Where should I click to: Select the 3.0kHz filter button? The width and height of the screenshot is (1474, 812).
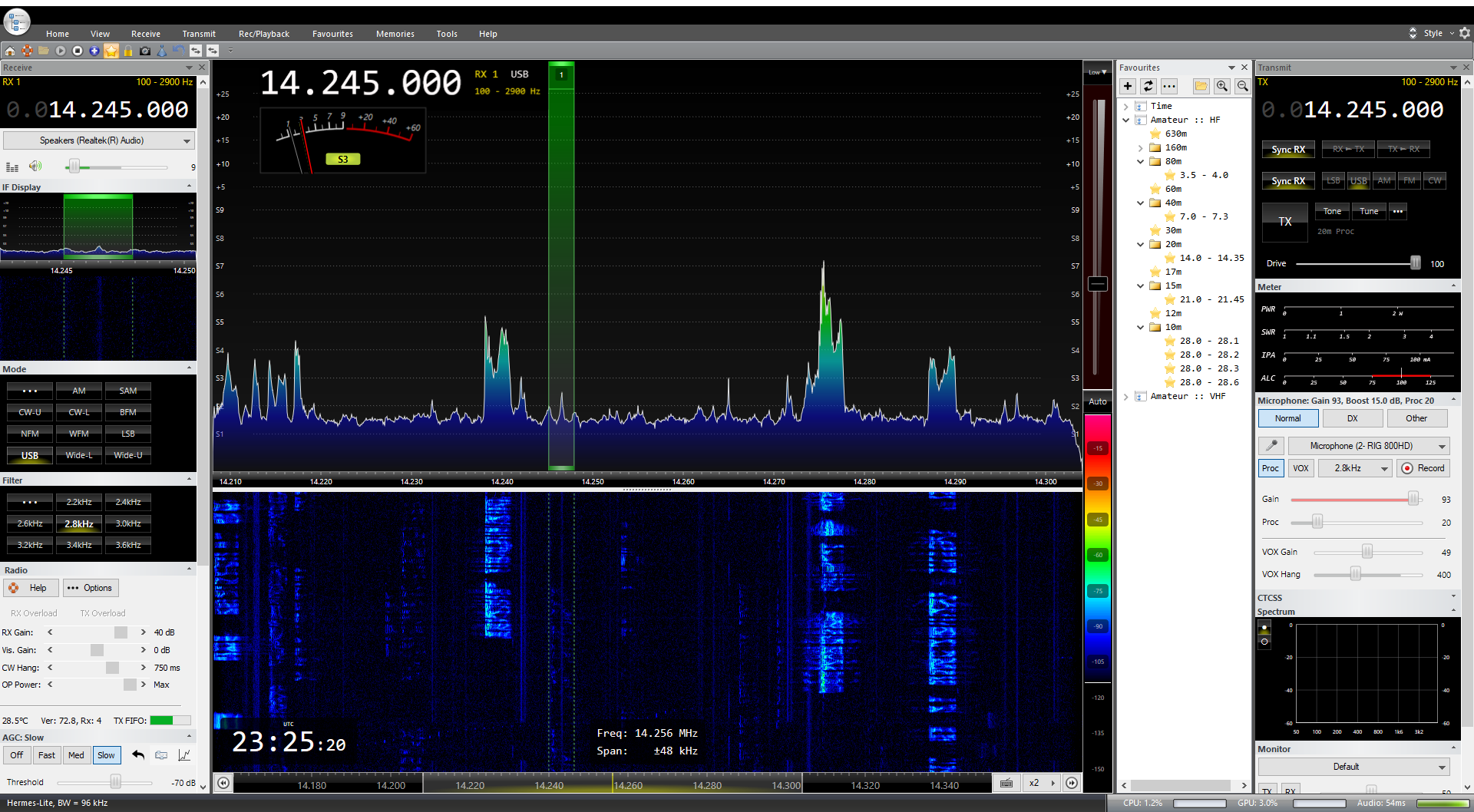(x=128, y=523)
